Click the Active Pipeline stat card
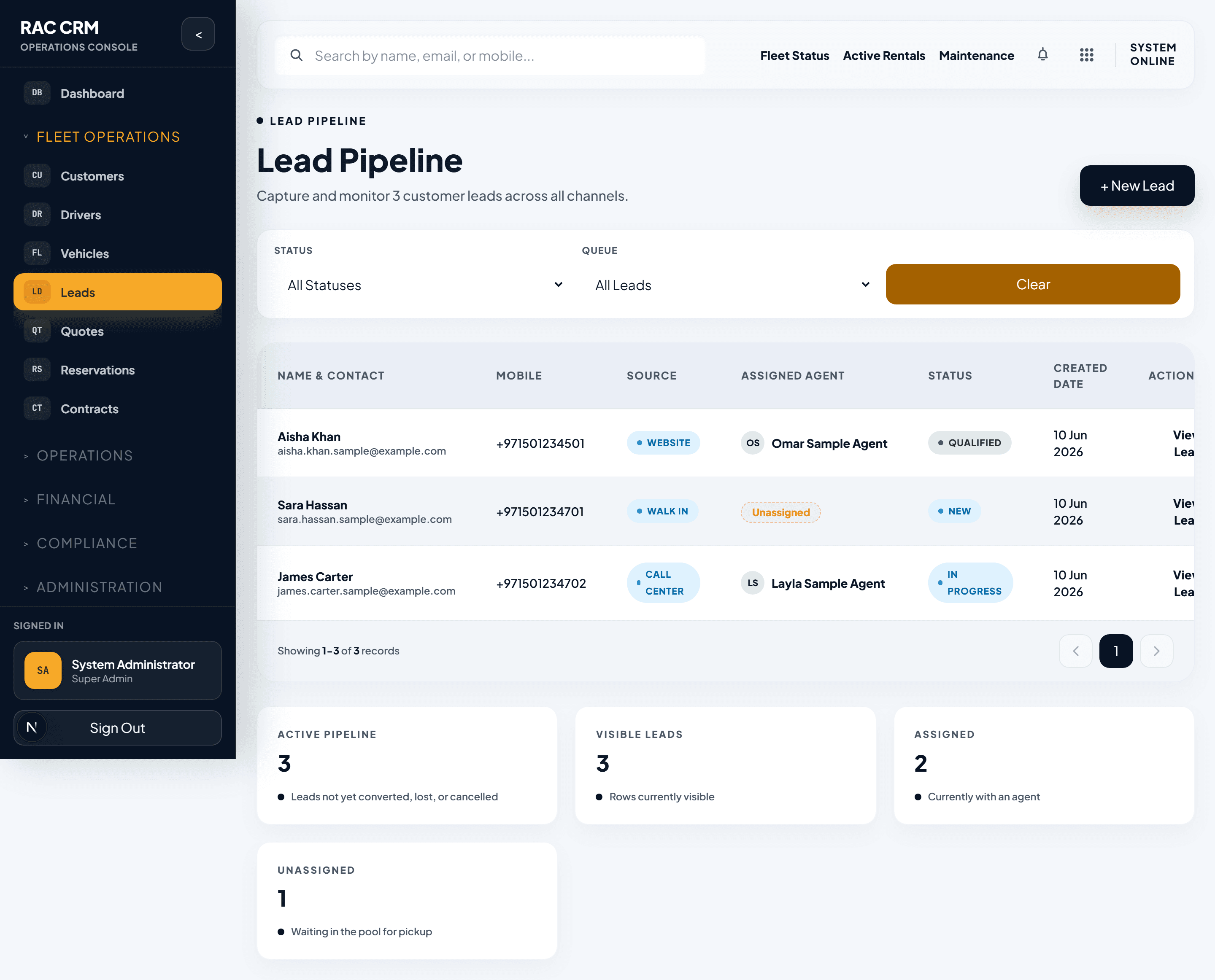 tap(407, 765)
